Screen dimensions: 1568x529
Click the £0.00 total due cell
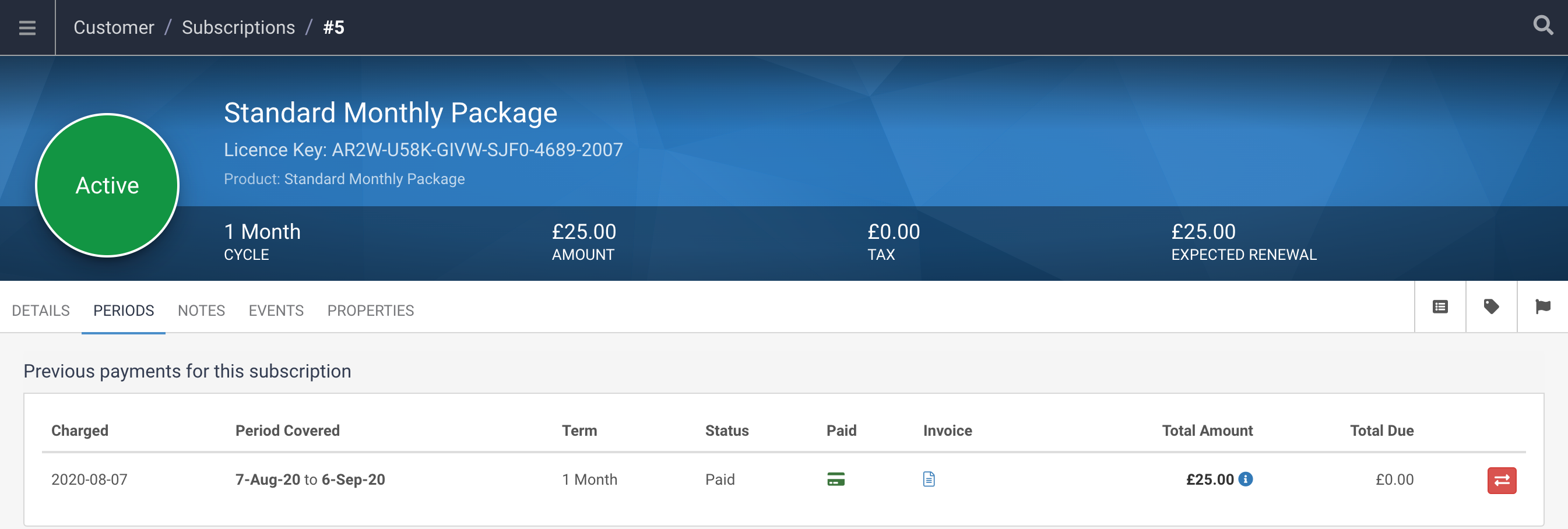[1394, 479]
